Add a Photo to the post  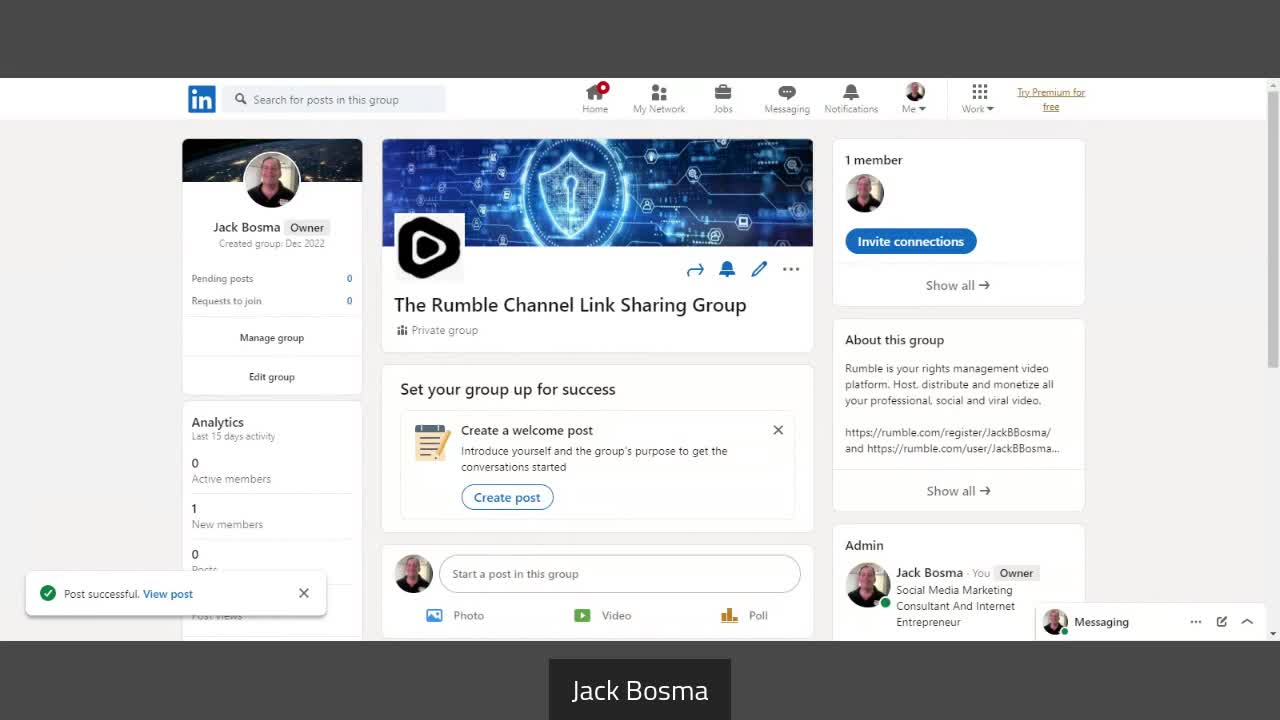click(x=455, y=615)
